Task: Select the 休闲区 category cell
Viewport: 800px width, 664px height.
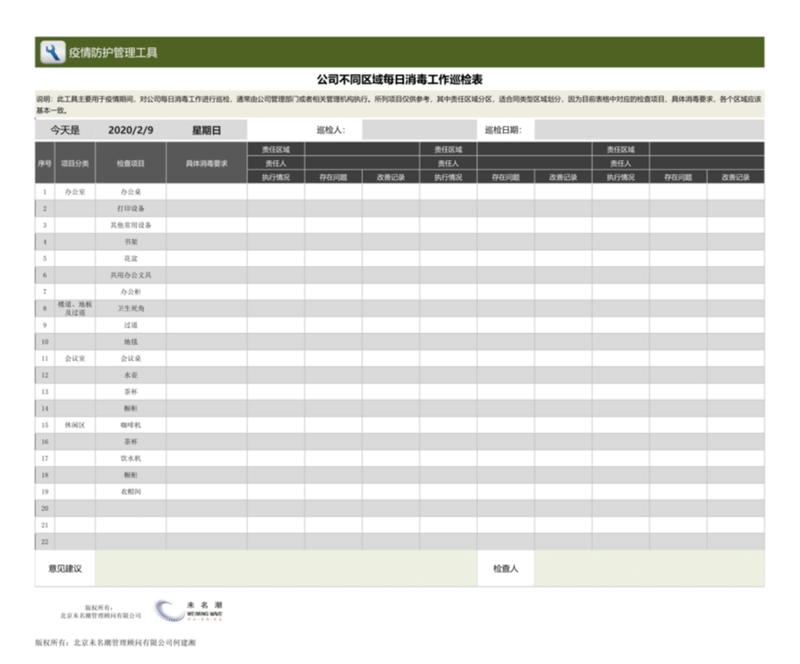Action: coord(75,425)
